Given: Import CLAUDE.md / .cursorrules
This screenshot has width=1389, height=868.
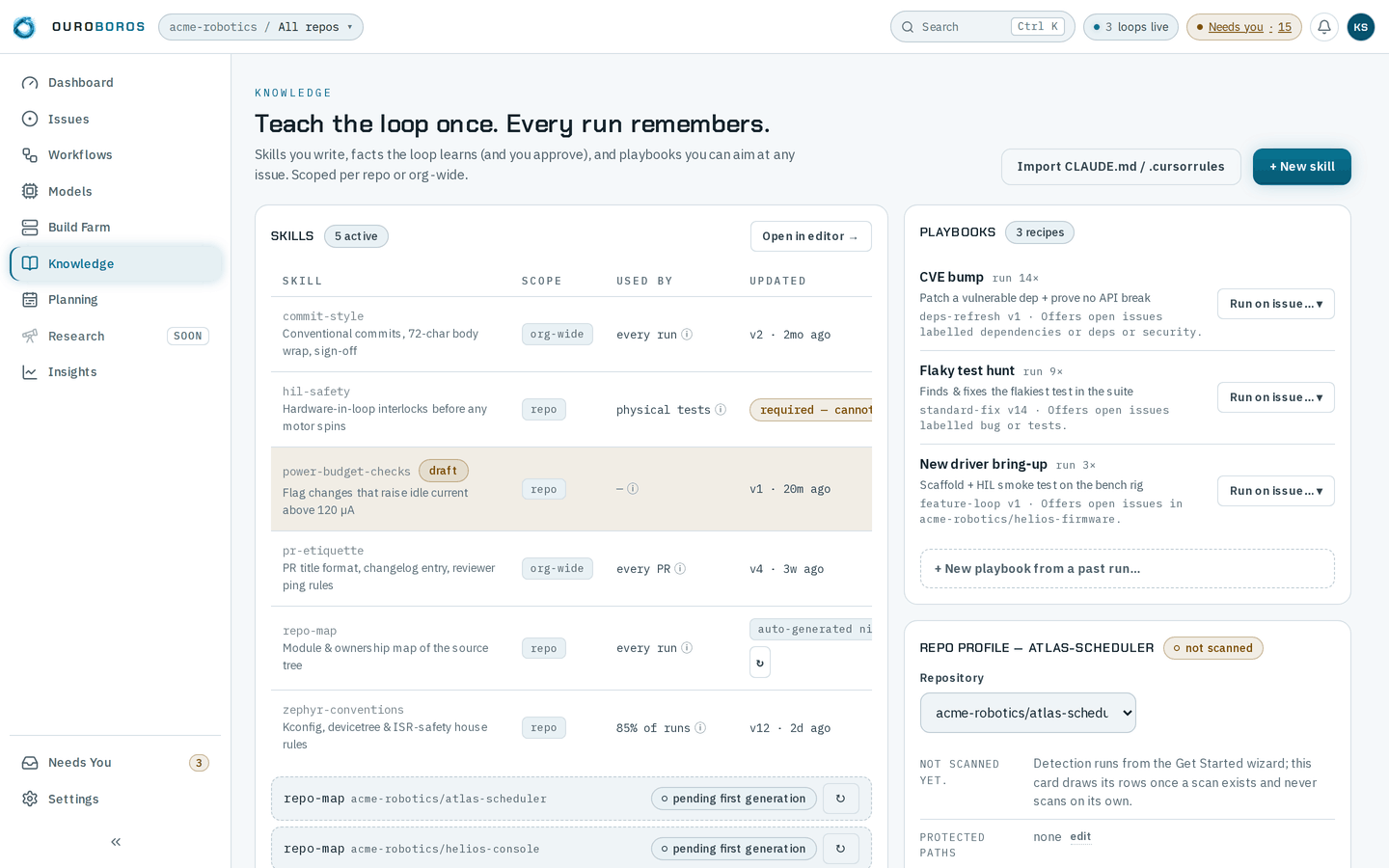Looking at the screenshot, I should 1121,167.
